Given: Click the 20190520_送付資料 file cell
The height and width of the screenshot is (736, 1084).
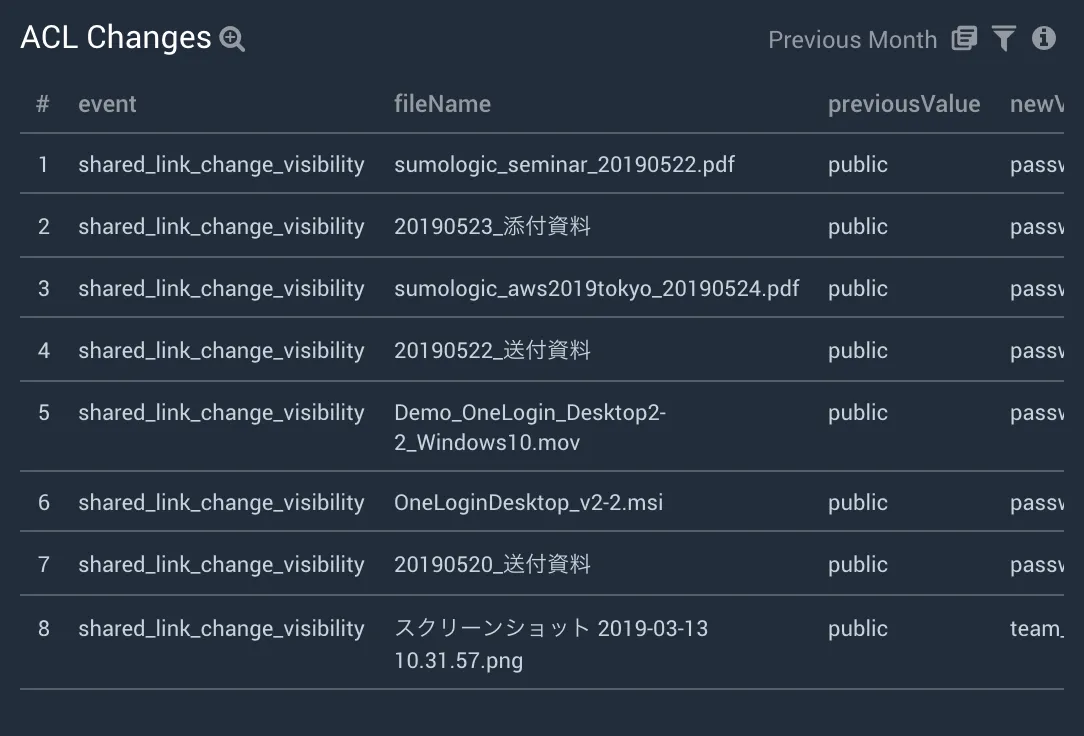Looking at the screenshot, I should (492, 565).
